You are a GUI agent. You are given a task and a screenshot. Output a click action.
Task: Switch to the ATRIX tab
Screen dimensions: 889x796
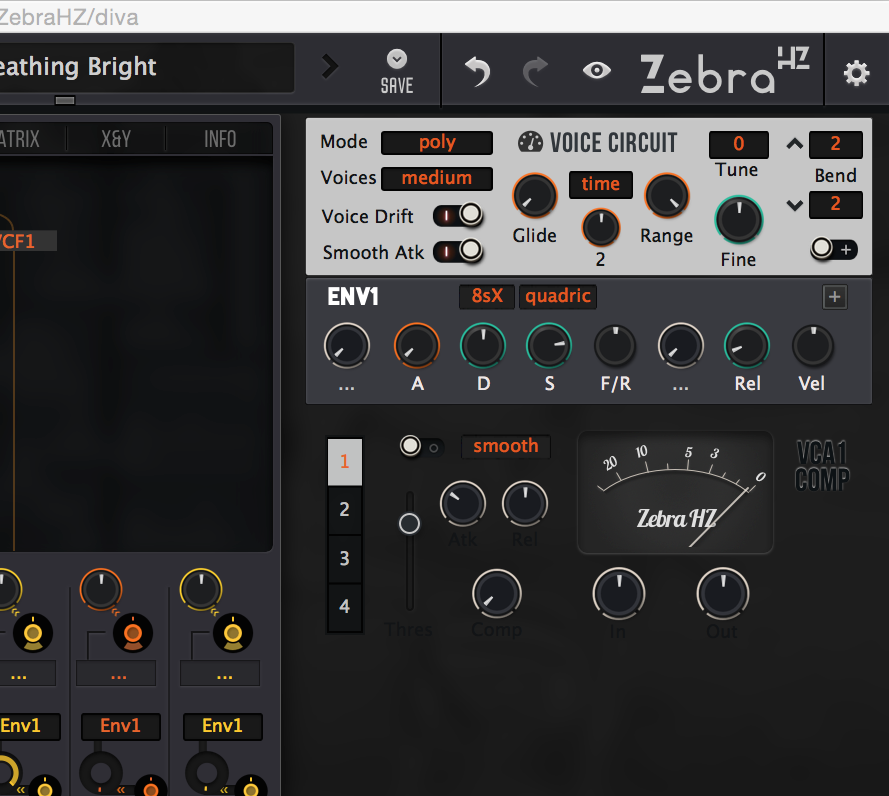pos(20,139)
